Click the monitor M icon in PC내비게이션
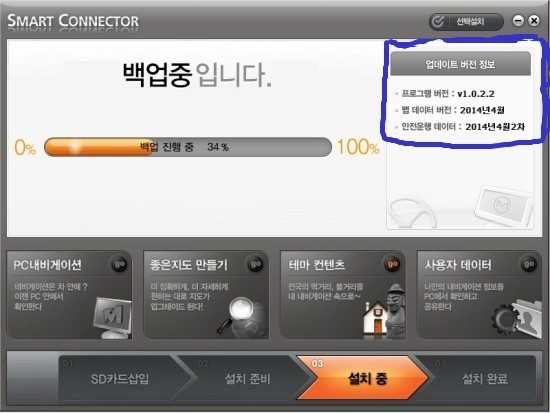 (x=112, y=317)
